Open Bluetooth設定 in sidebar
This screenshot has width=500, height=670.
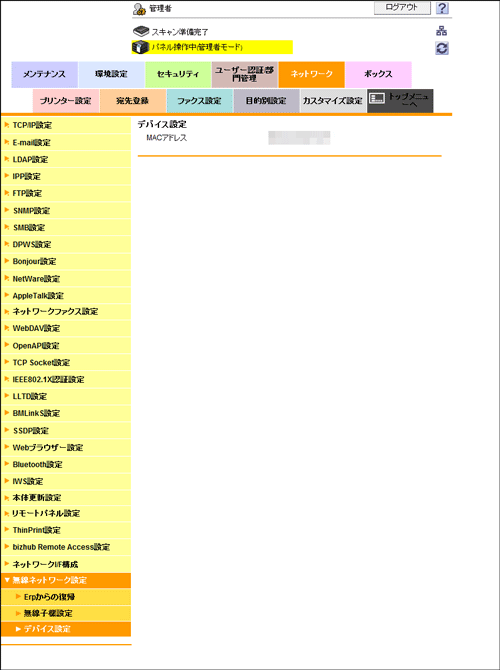(66, 464)
